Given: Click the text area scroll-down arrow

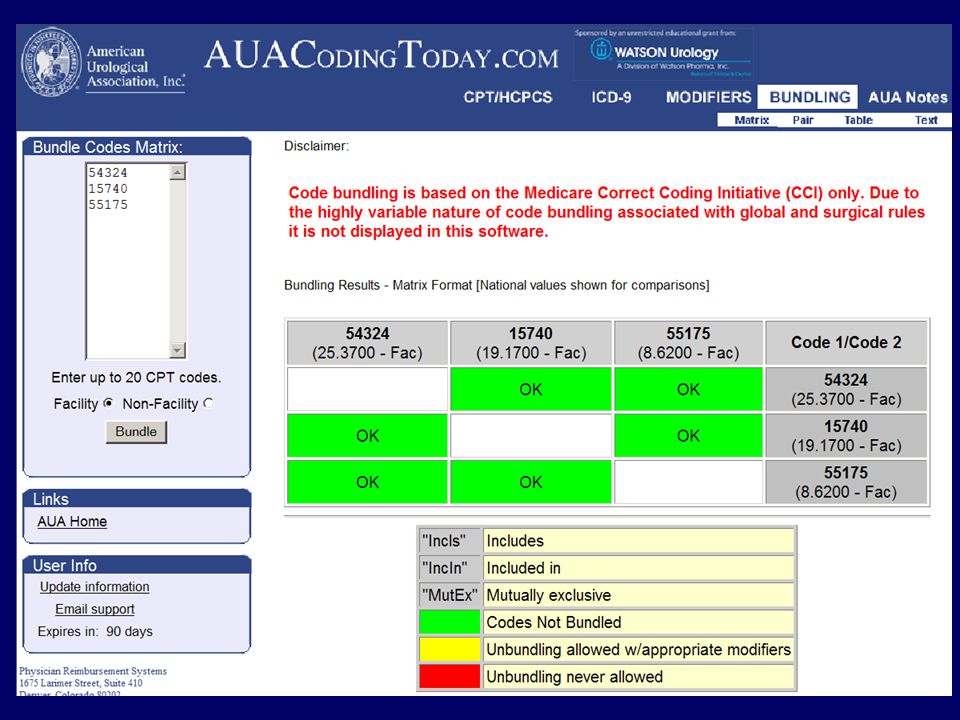Looking at the screenshot, I should click(x=178, y=350).
